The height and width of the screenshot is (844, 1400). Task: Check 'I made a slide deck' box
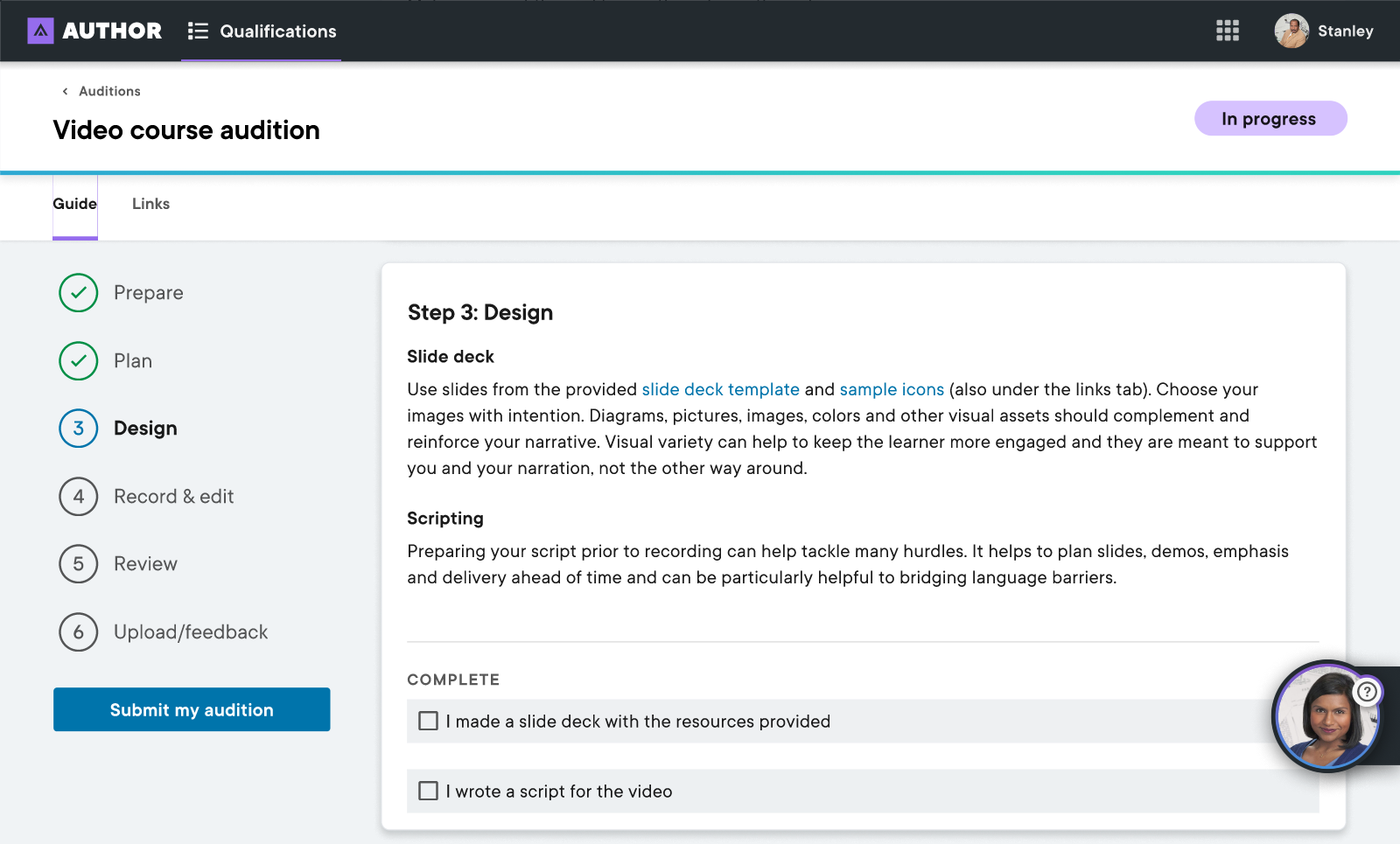pyautogui.click(x=428, y=722)
